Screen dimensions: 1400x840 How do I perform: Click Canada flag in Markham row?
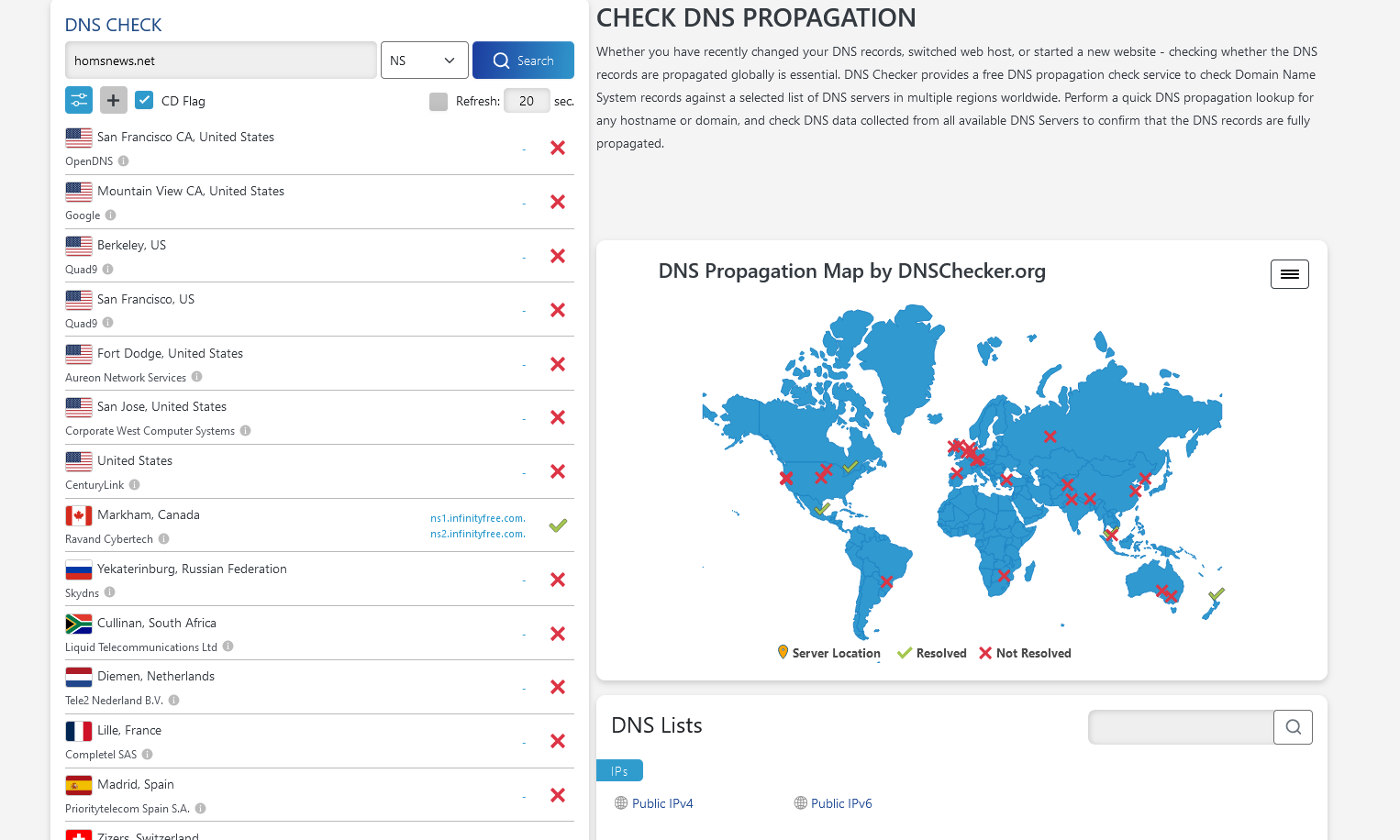[79, 515]
